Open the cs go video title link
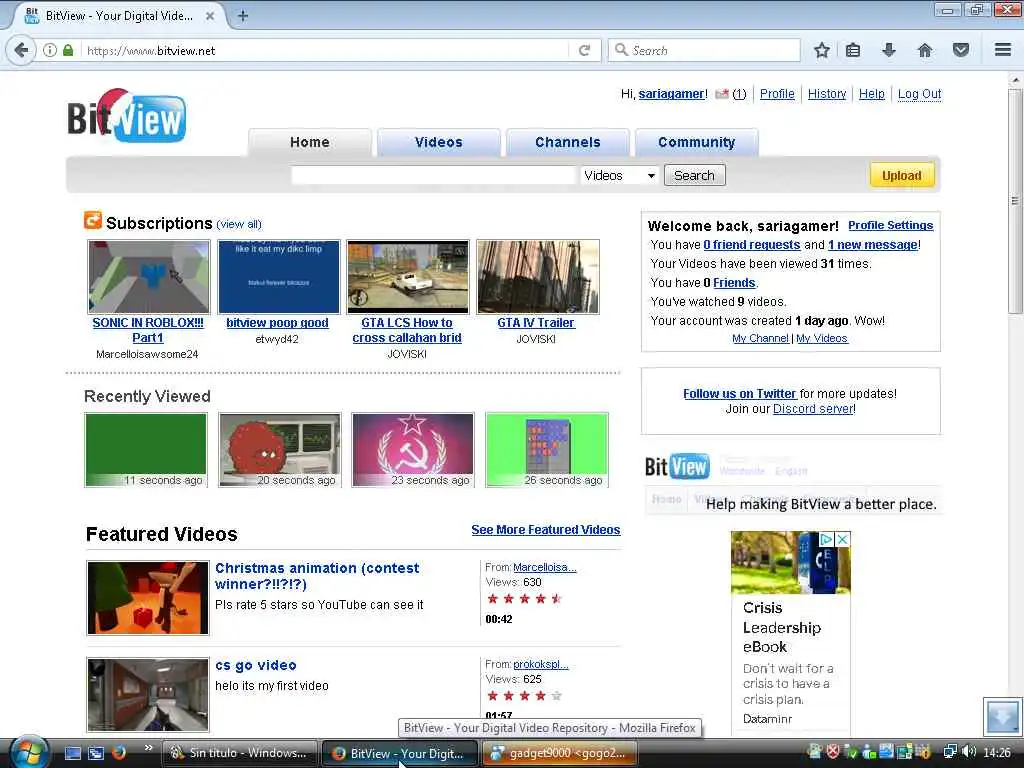Image resolution: width=1024 pixels, height=768 pixels. (256, 665)
